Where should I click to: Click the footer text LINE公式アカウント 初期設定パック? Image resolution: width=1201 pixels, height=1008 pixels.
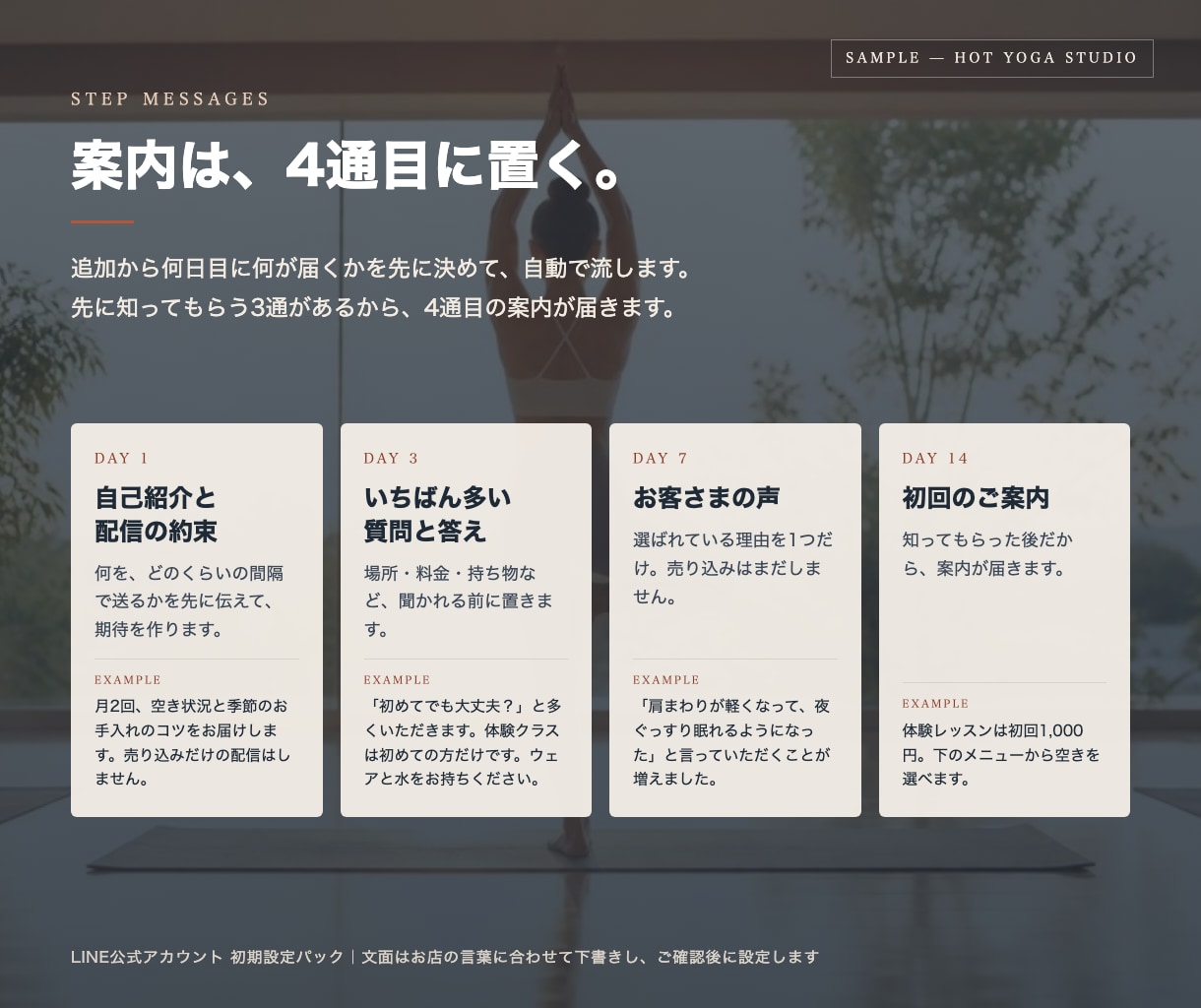[x=207, y=957]
